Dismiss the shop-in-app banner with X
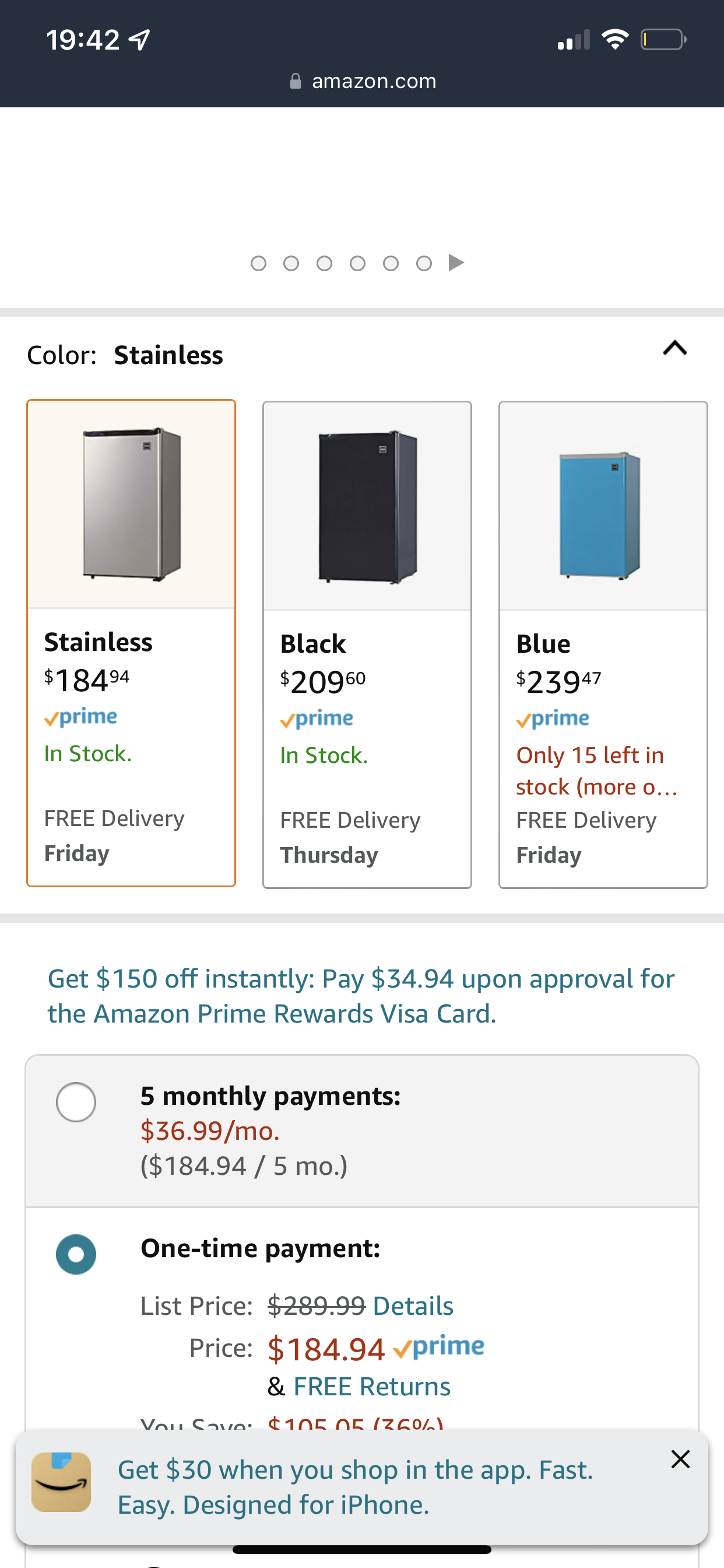This screenshot has height=1568, width=724. pyautogui.click(x=680, y=1459)
